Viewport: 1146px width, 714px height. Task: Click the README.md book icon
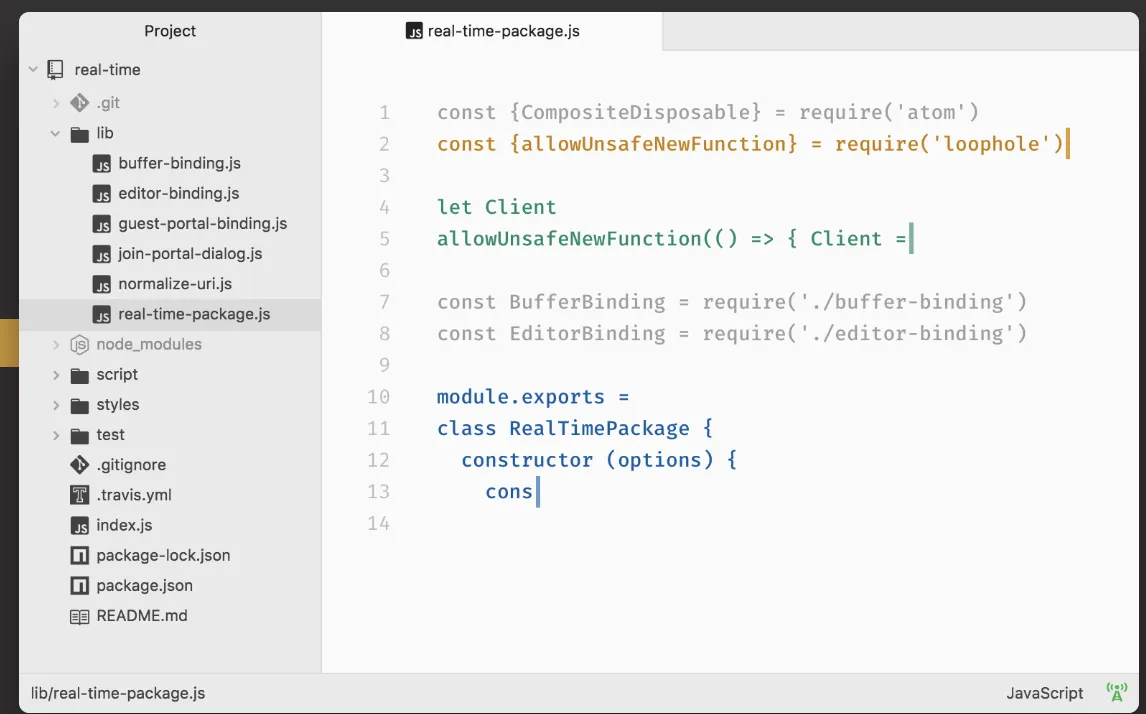click(x=79, y=616)
